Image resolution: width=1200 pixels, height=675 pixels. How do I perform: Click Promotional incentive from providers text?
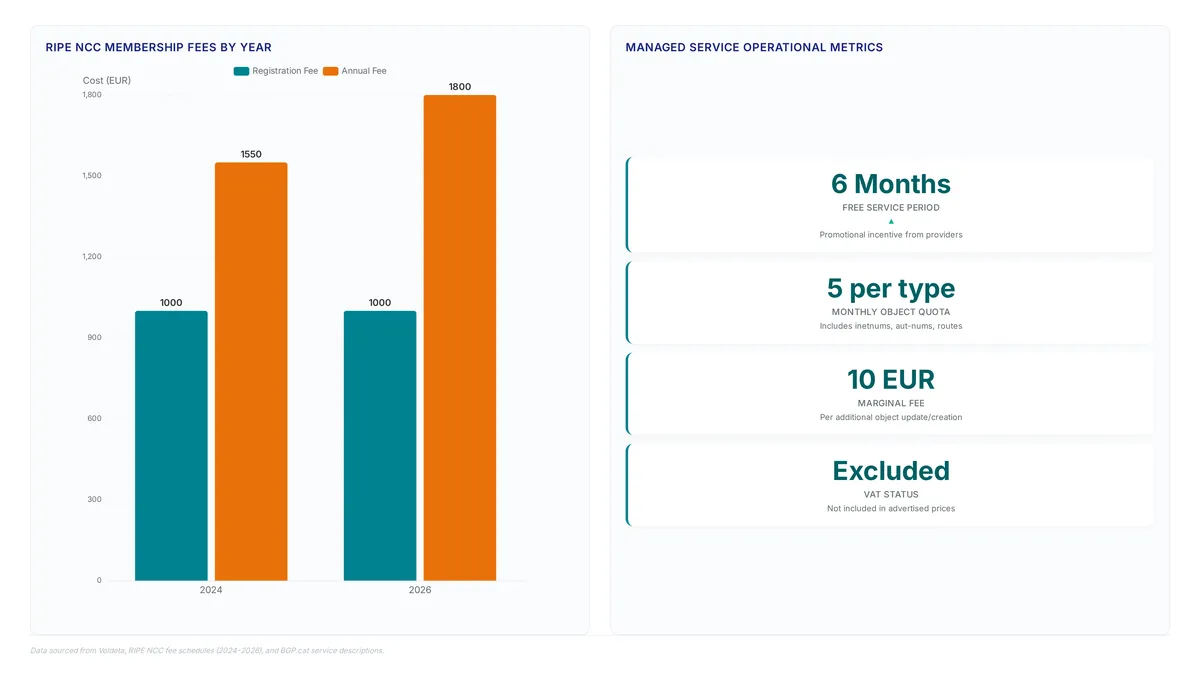pos(891,235)
